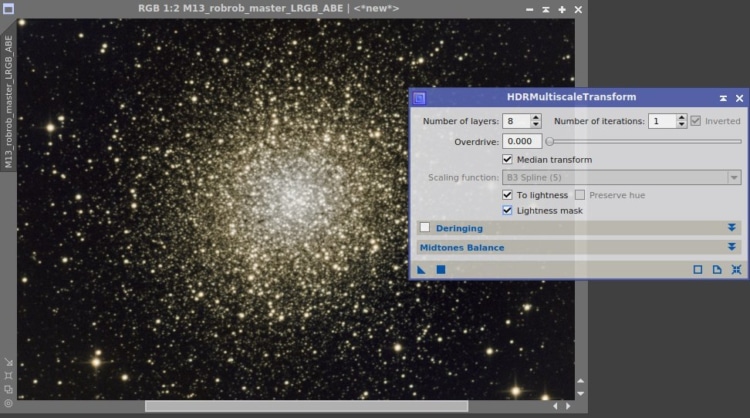Toggle the Preserve hue checkbox
Image resolution: width=750 pixels, height=418 pixels.
click(x=580, y=195)
